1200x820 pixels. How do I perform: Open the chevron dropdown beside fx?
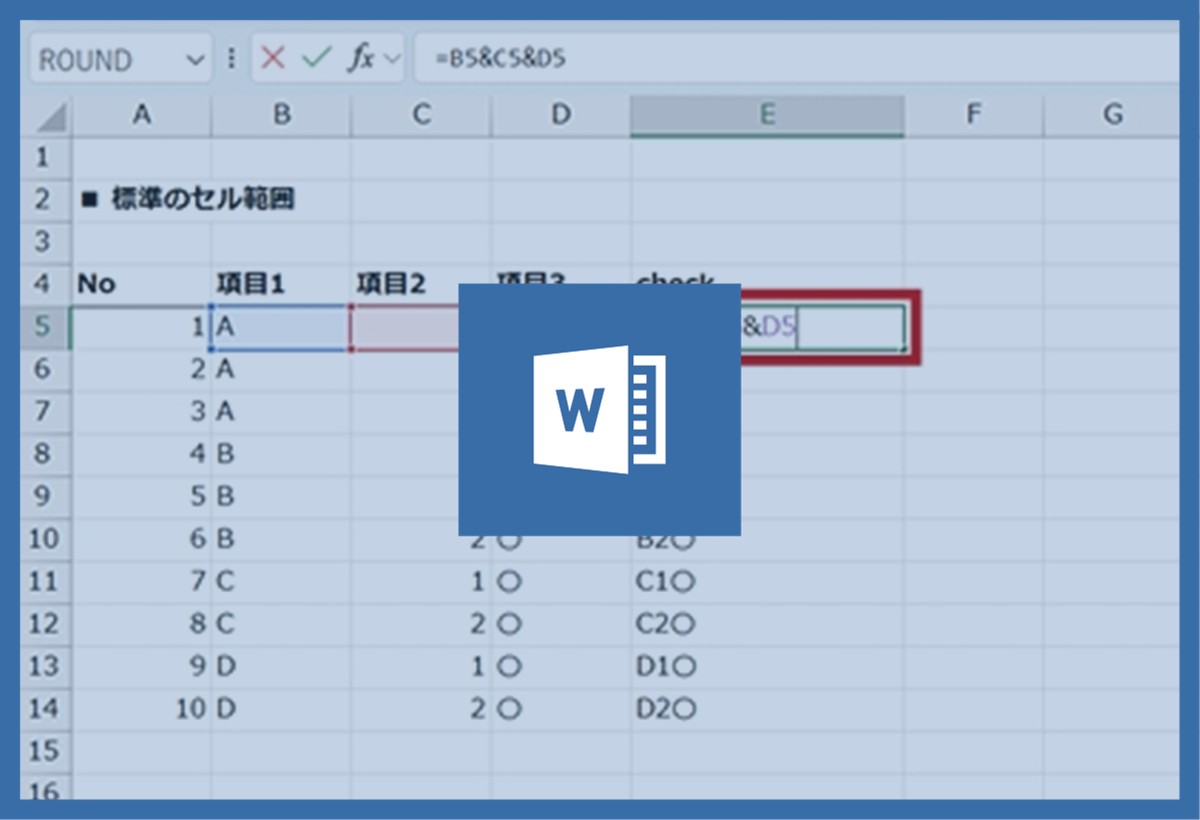click(x=391, y=59)
